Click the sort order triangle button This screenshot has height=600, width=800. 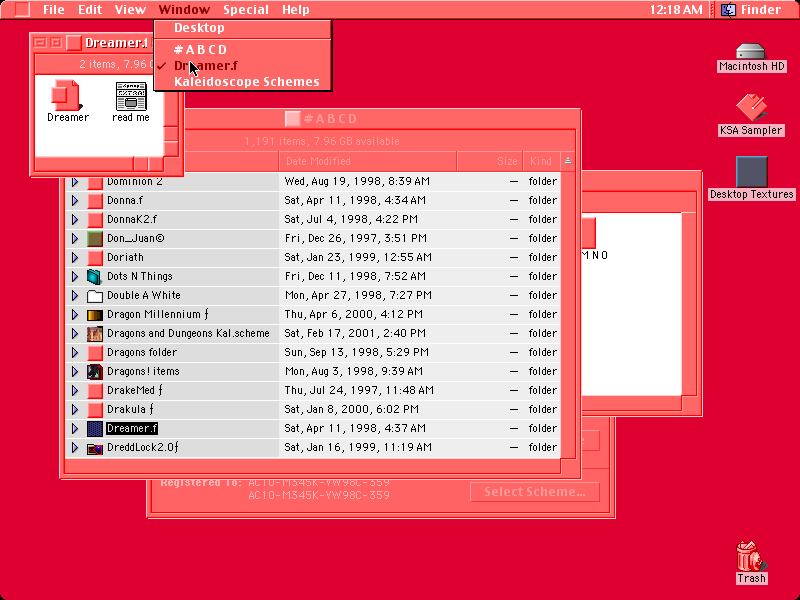tap(568, 161)
